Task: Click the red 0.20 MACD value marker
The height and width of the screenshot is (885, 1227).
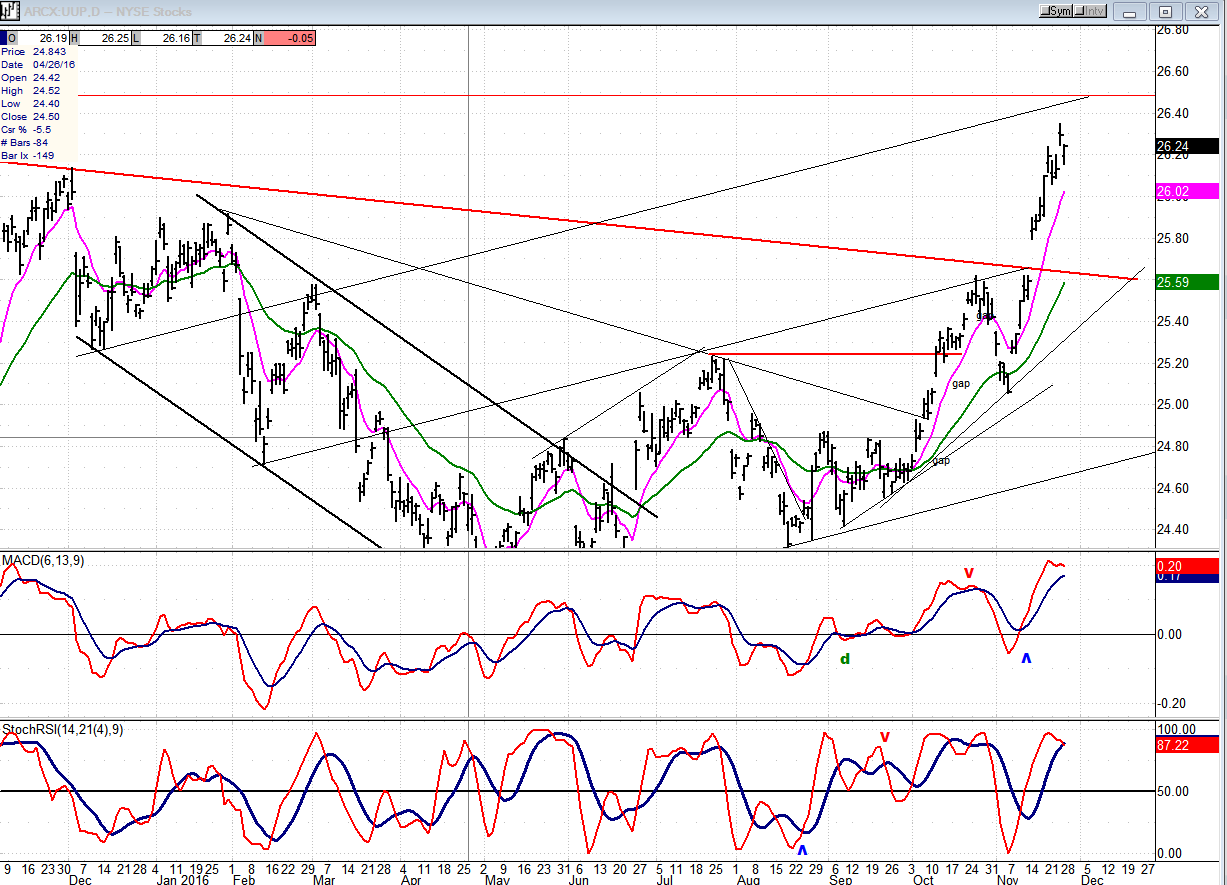Action: point(1187,565)
